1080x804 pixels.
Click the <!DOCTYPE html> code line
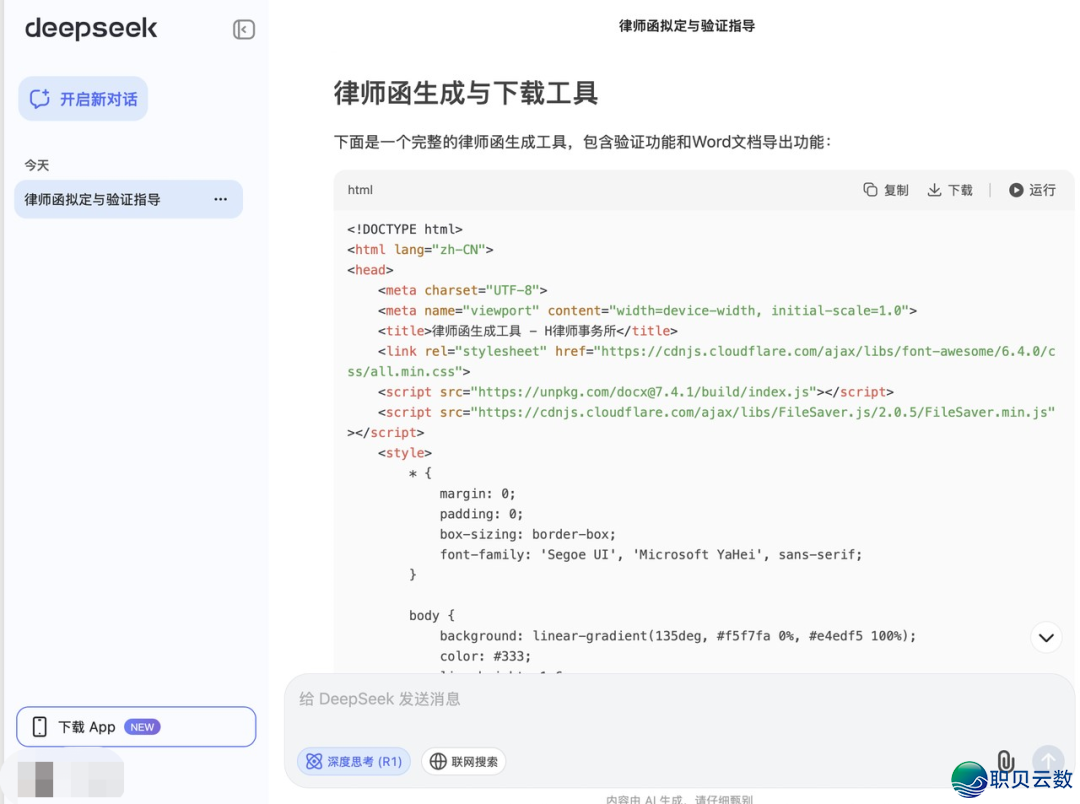pyautogui.click(x=404, y=229)
